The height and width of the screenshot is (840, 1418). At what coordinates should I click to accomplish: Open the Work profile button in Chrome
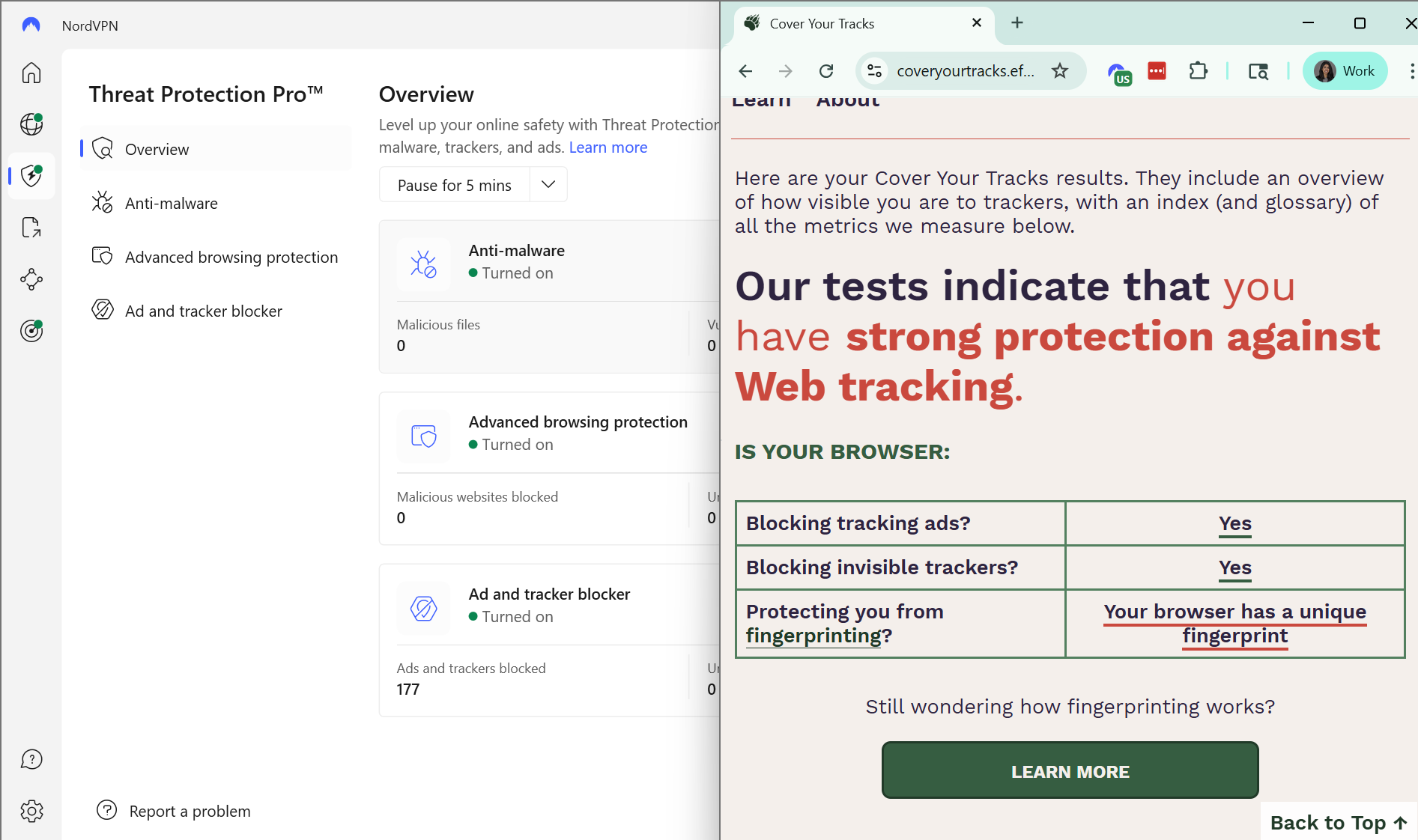tap(1345, 71)
